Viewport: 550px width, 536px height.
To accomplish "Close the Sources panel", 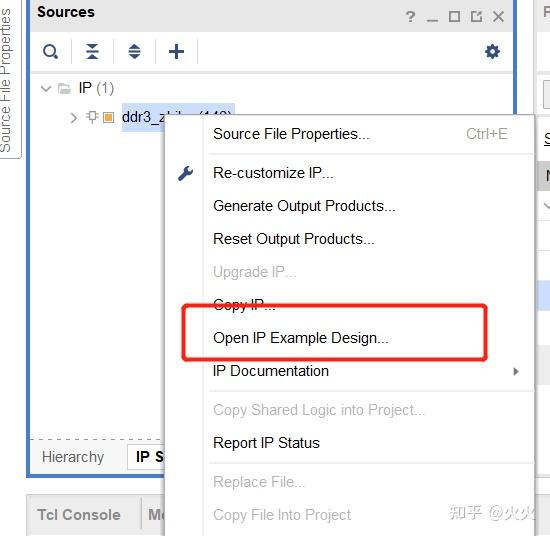I will point(498,16).
